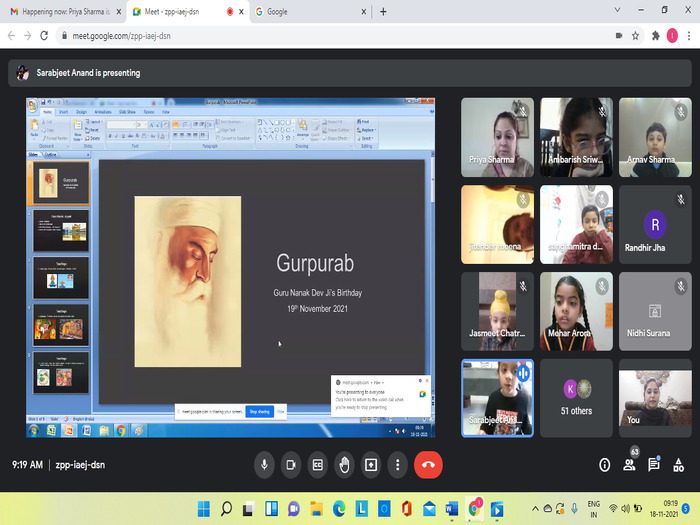700x525 pixels.
Task: Open taskbar Search magnifier
Action: coord(226,508)
